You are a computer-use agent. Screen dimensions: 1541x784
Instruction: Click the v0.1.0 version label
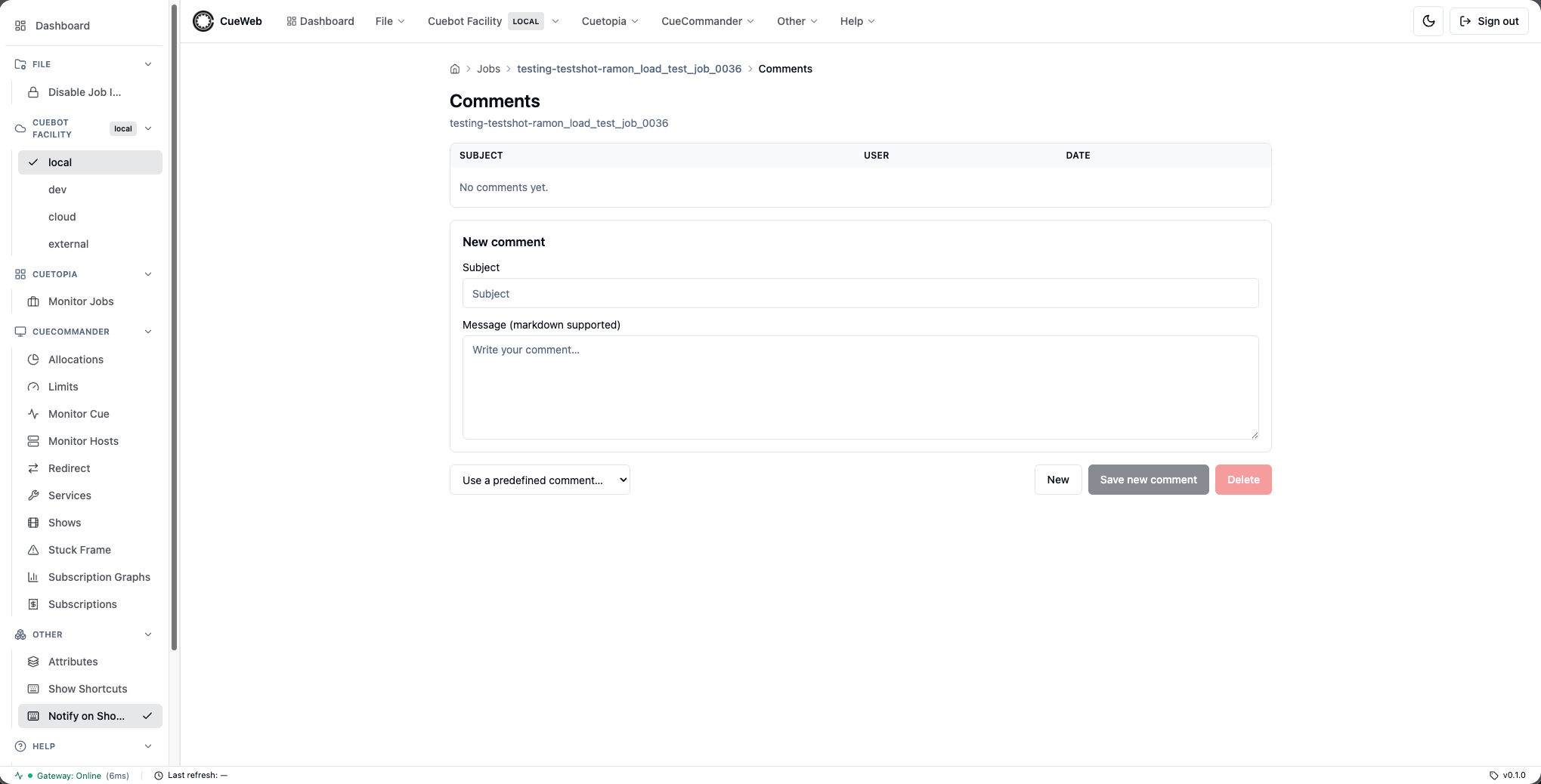pyautogui.click(x=1514, y=776)
